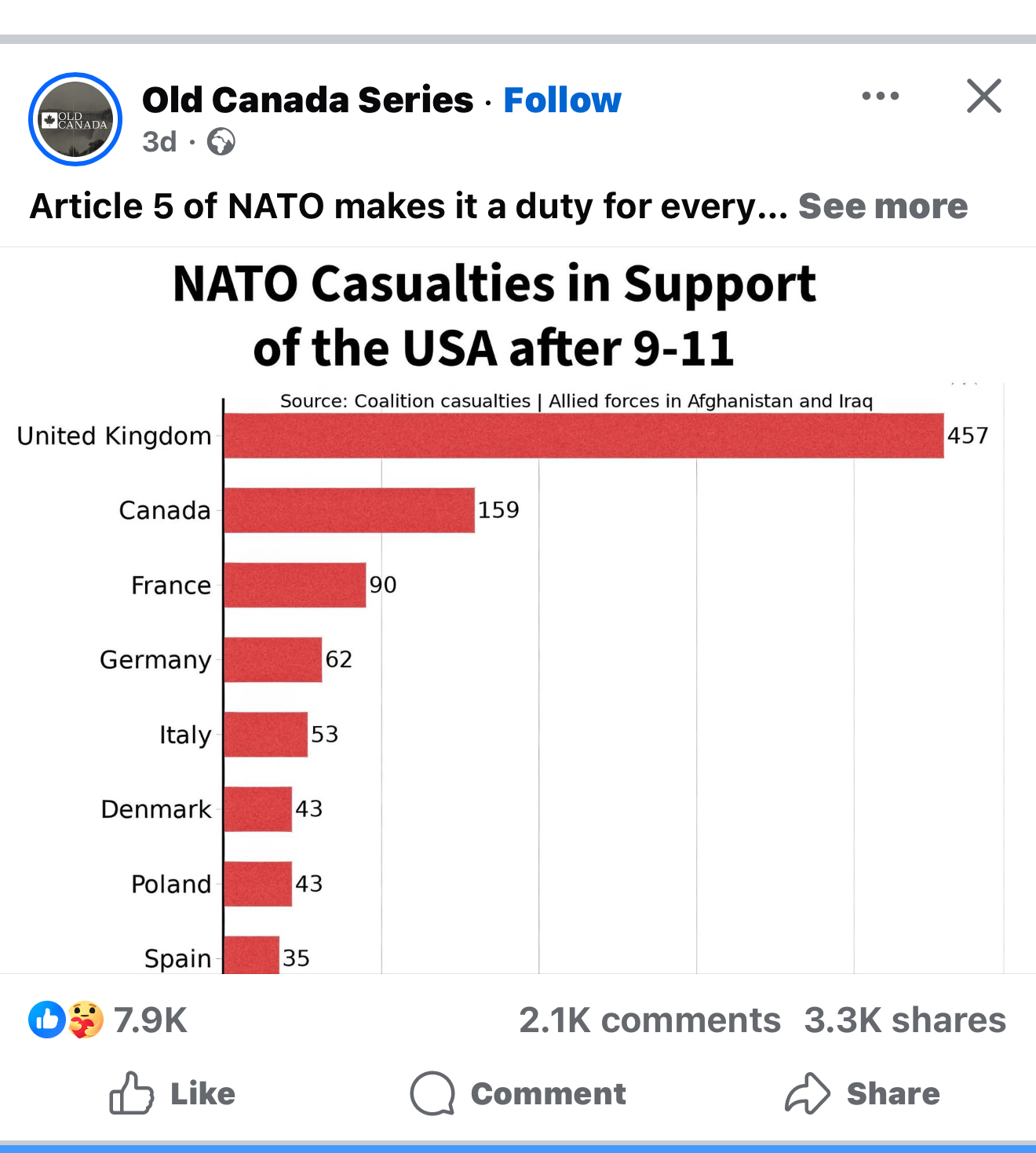The width and height of the screenshot is (1036, 1153).
Task: Click the globe public-audience icon
Action: point(221,142)
